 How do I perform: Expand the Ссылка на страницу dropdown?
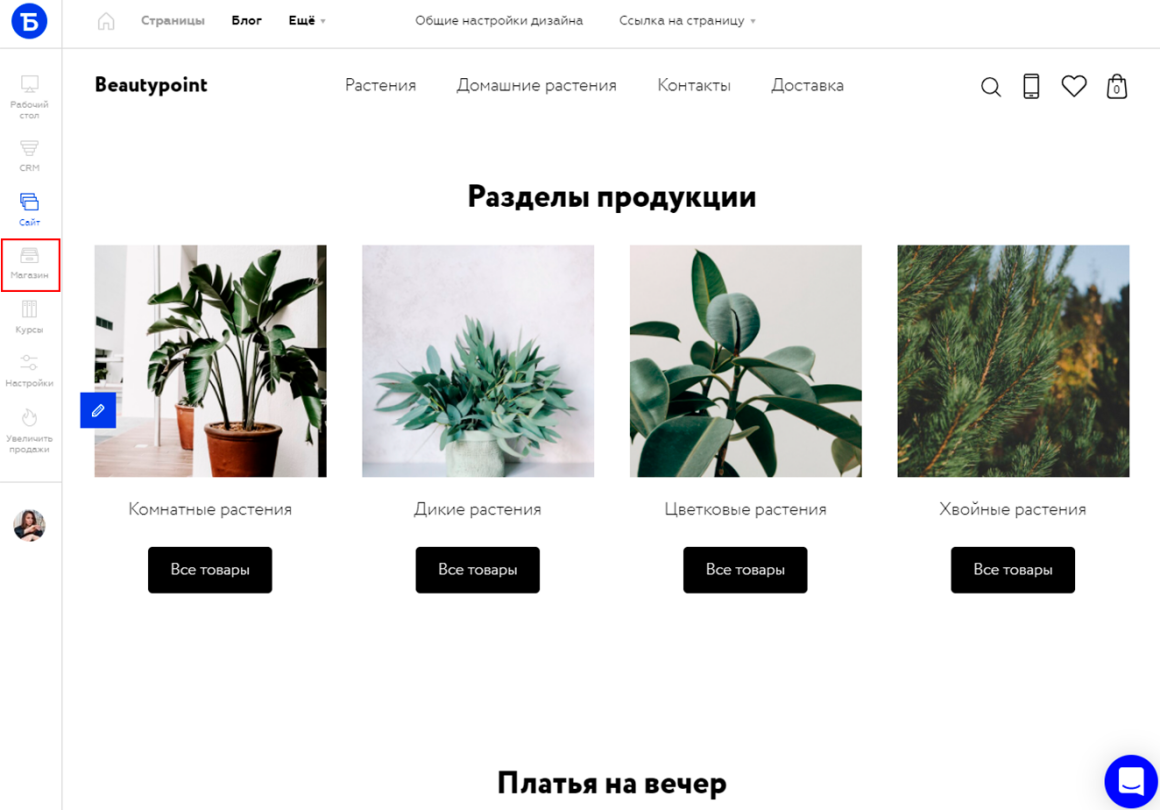click(687, 21)
